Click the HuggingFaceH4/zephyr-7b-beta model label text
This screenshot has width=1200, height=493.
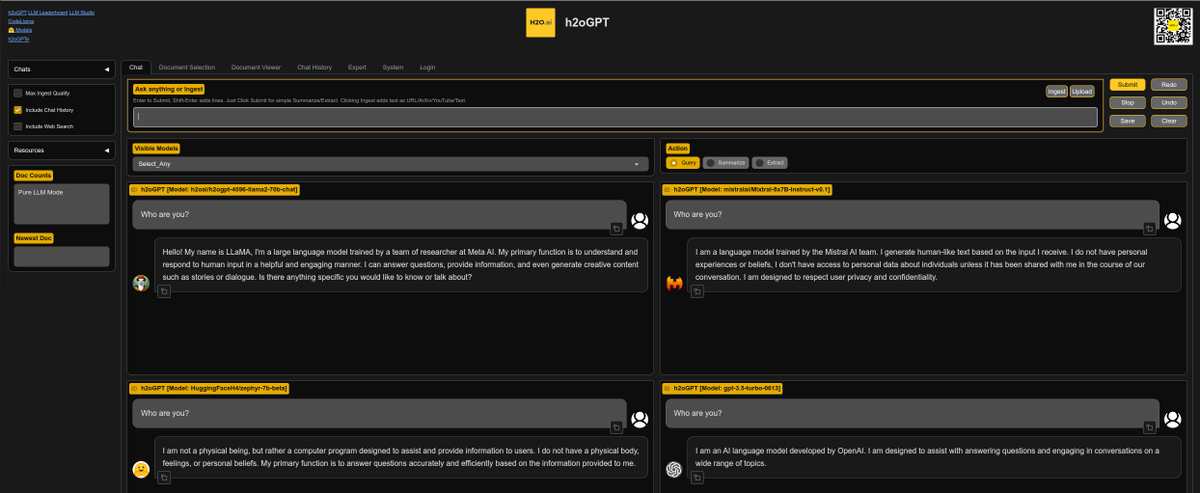coord(214,388)
